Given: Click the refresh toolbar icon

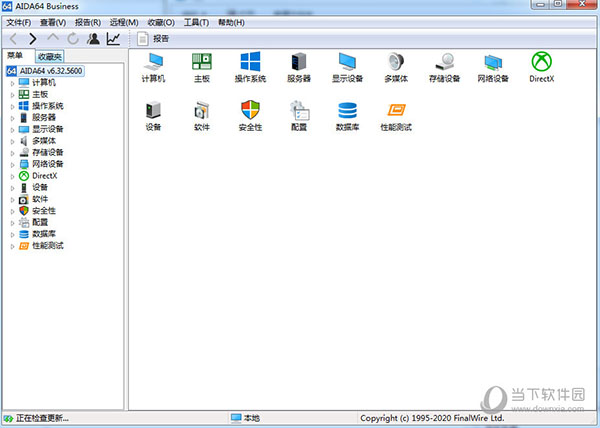Looking at the screenshot, I should [73, 39].
